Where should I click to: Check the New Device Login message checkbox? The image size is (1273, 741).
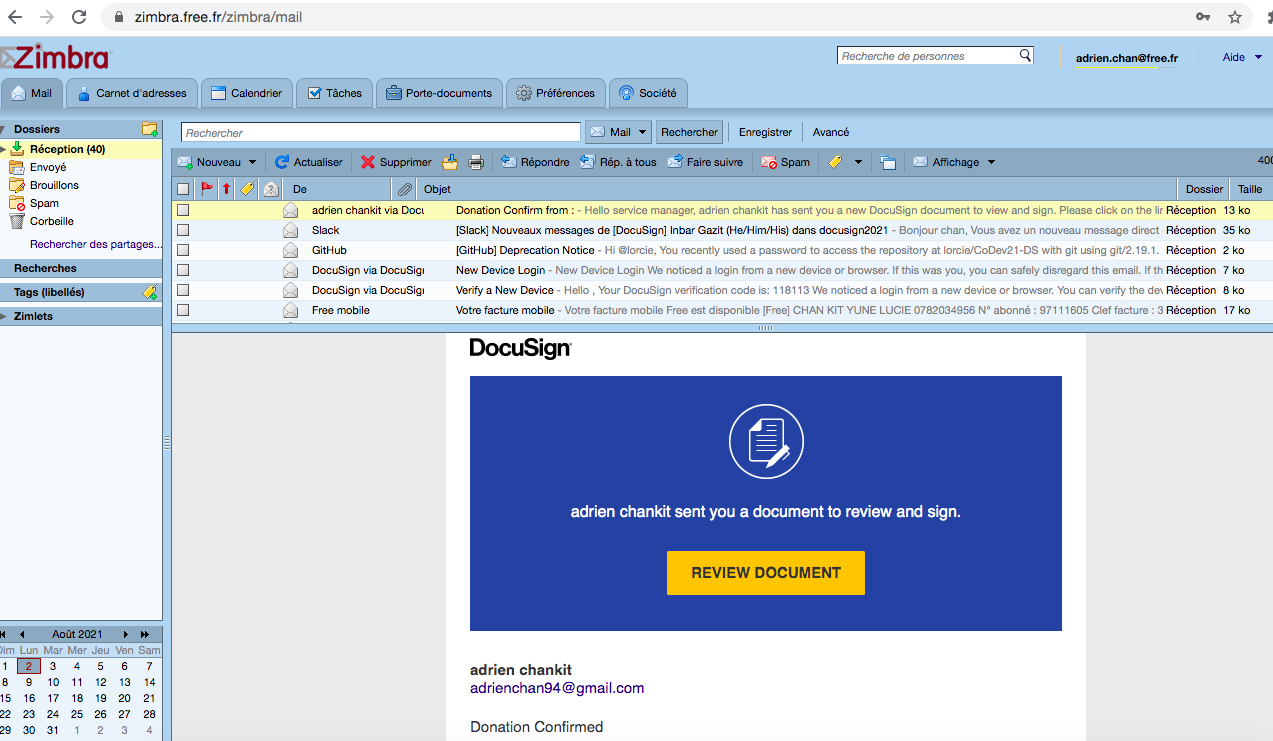(183, 270)
